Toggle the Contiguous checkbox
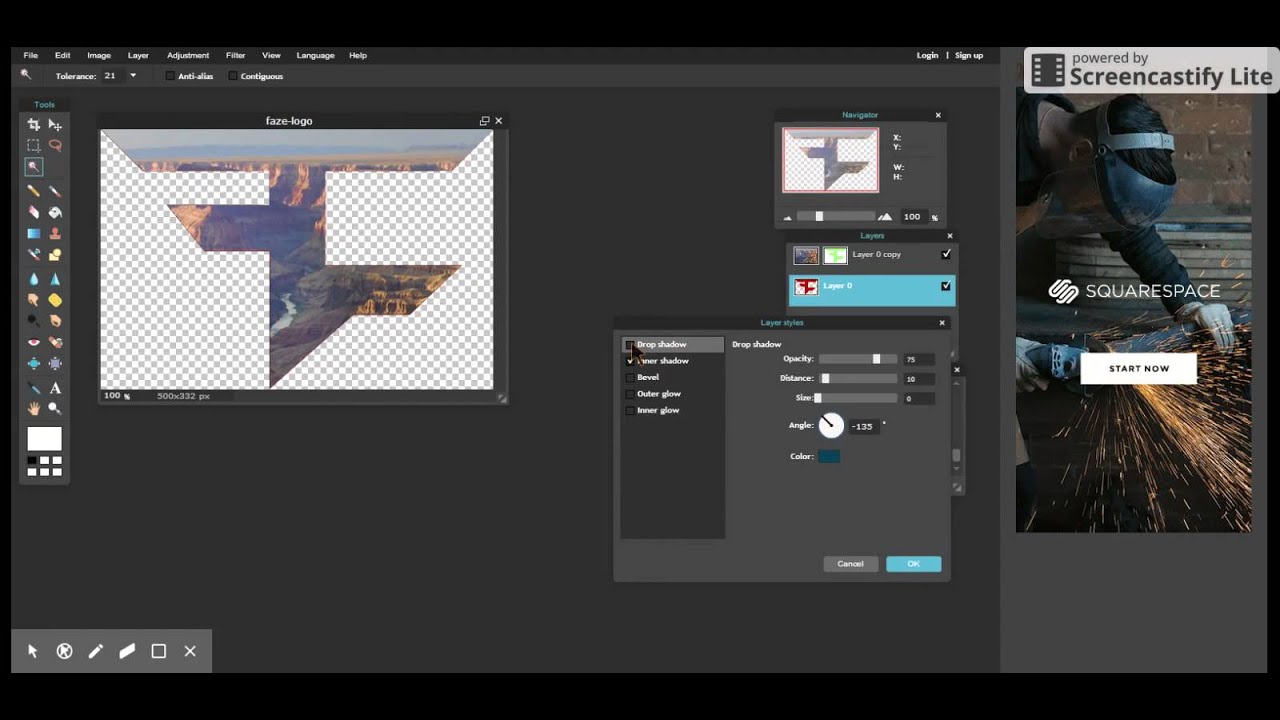The image size is (1280, 720). coord(233,76)
